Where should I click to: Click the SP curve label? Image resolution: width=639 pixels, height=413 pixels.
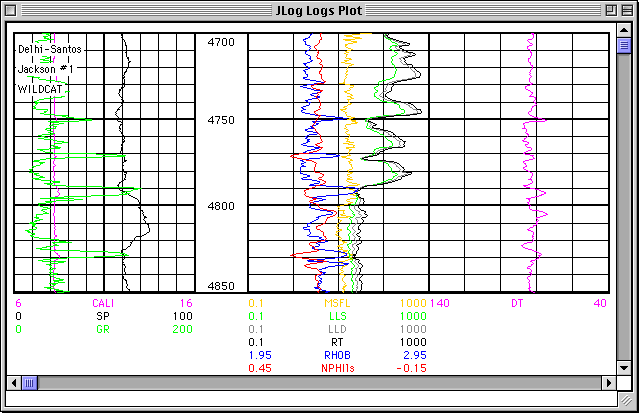[x=102, y=316]
